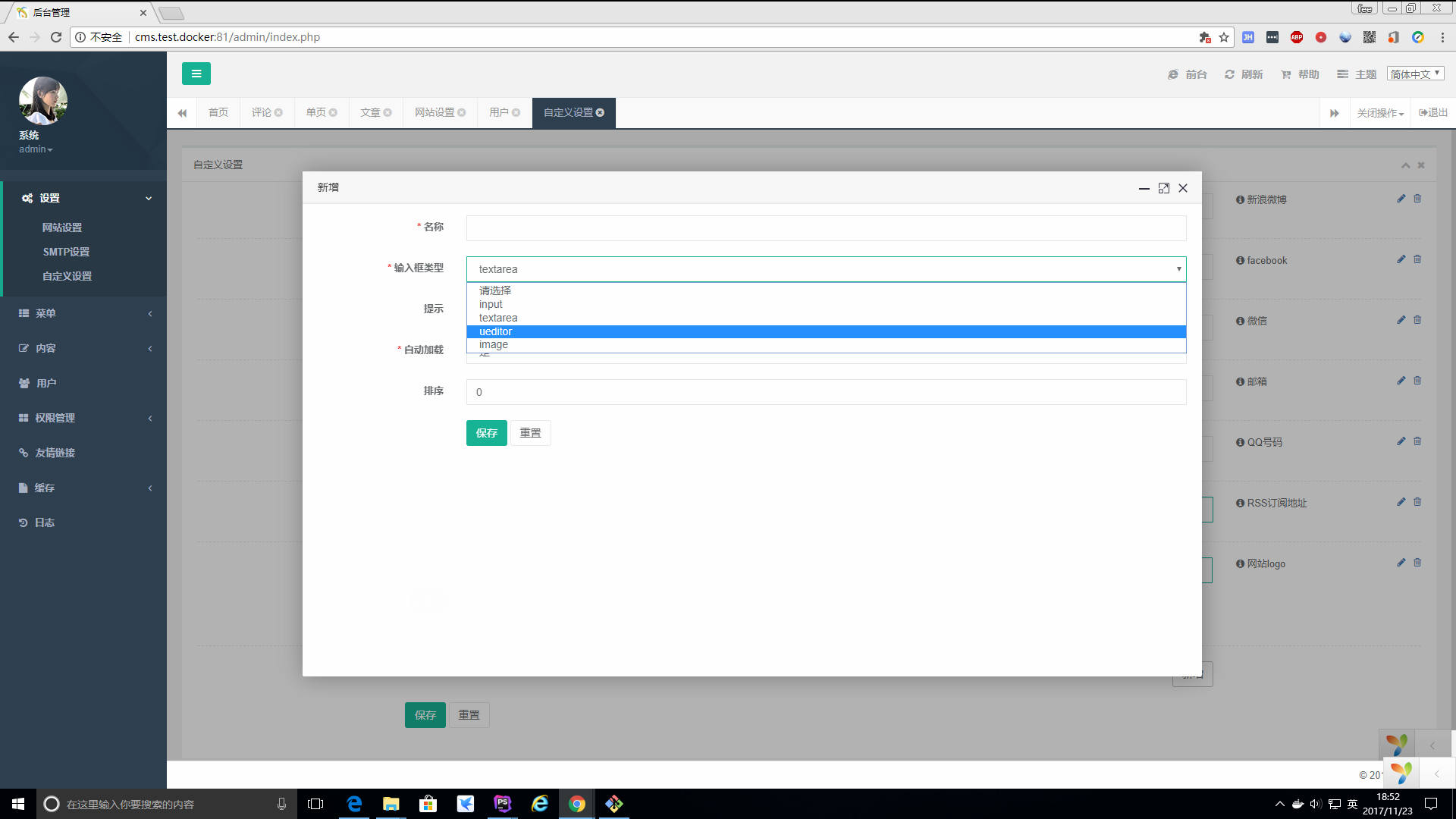The image size is (1456, 819).
Task: Open SMTP设置 in the sidebar
Action: [66, 252]
